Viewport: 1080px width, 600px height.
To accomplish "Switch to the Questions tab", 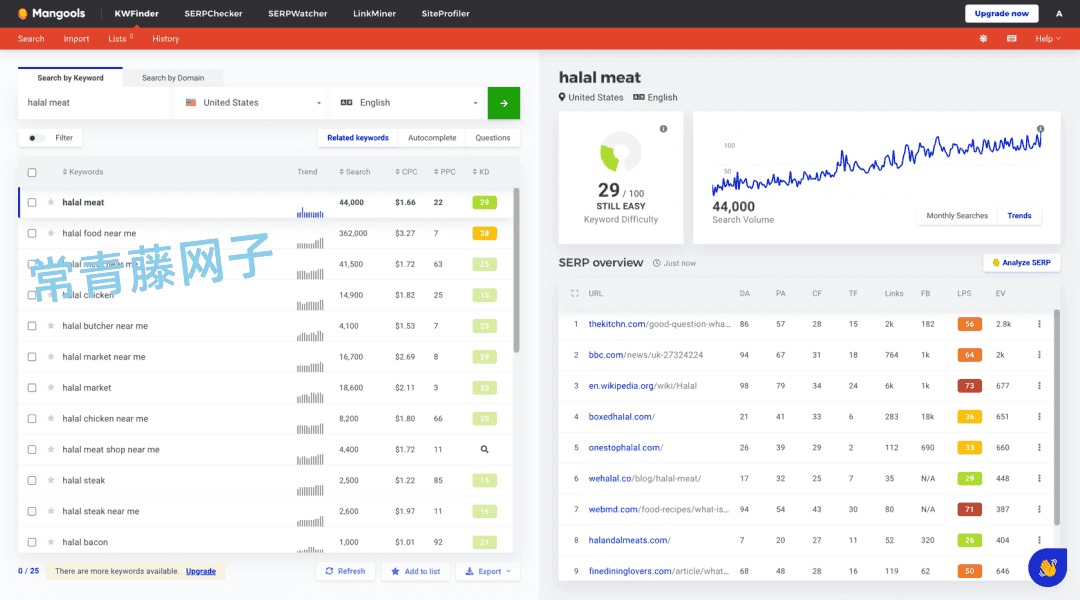I will tap(492, 138).
